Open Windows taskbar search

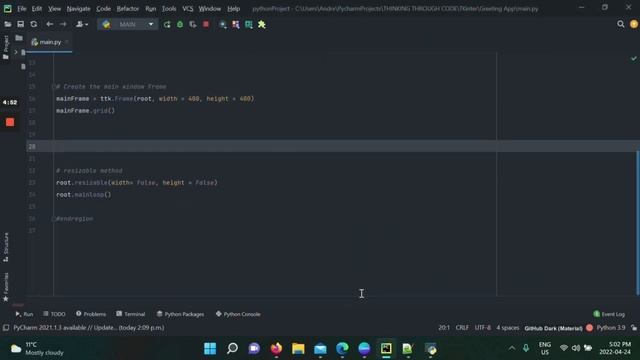(x=232, y=349)
